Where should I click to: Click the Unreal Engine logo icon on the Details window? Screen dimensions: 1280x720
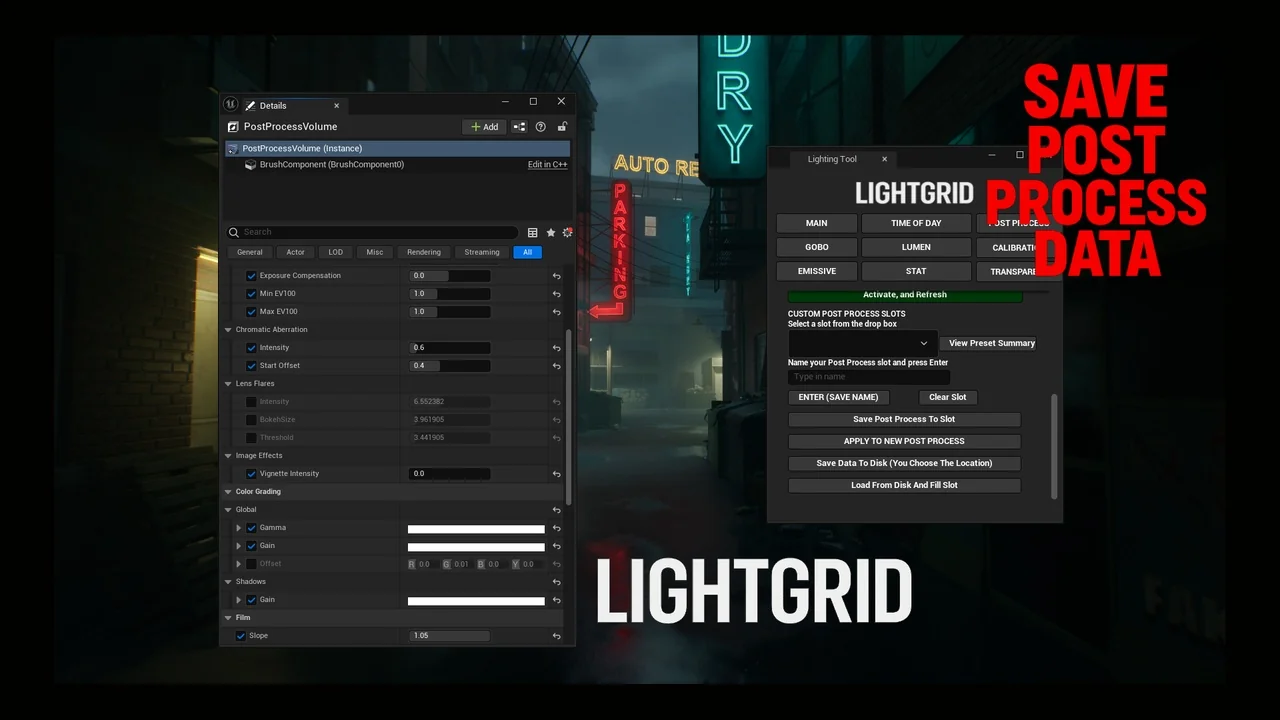[231, 104]
